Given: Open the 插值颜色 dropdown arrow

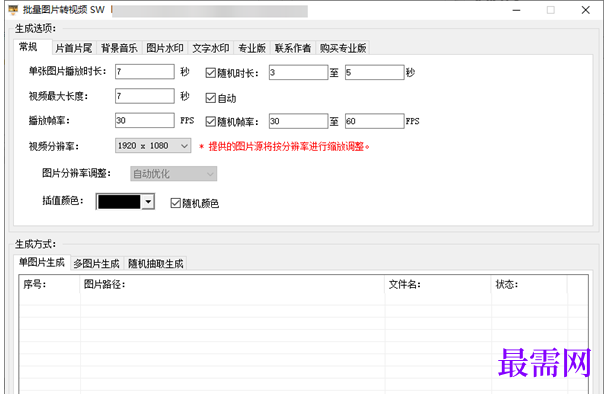Looking at the screenshot, I should [148, 201].
